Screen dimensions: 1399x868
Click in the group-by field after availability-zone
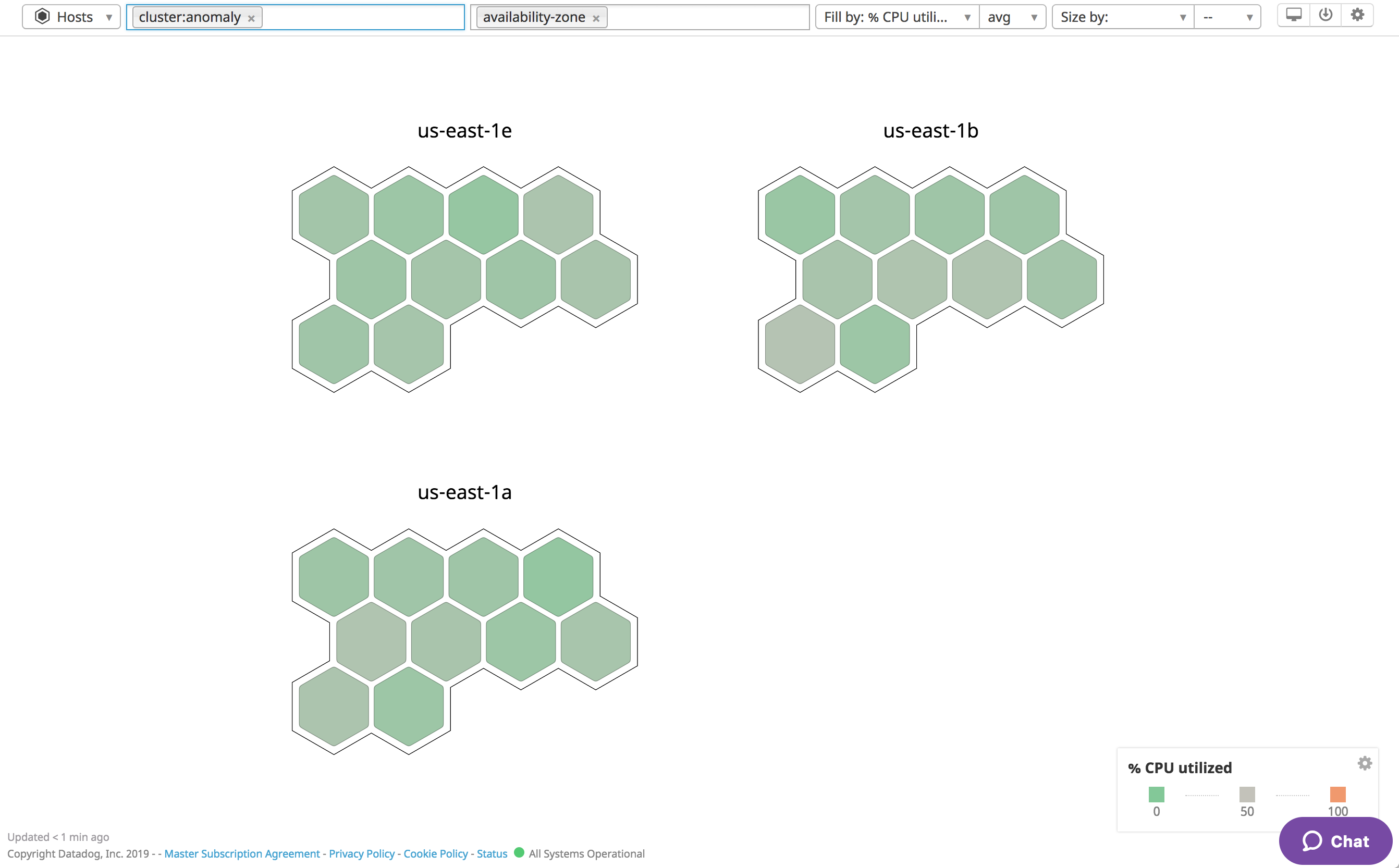pos(706,17)
